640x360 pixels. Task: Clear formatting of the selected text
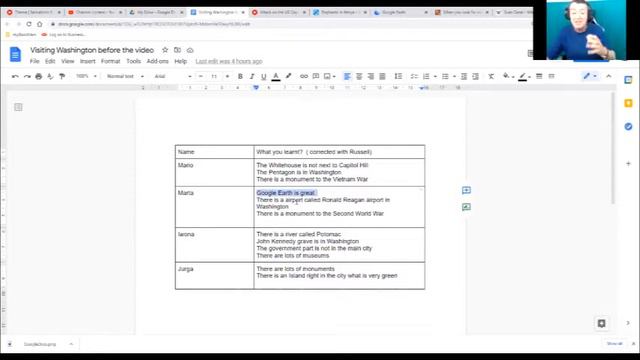[x=491, y=76]
